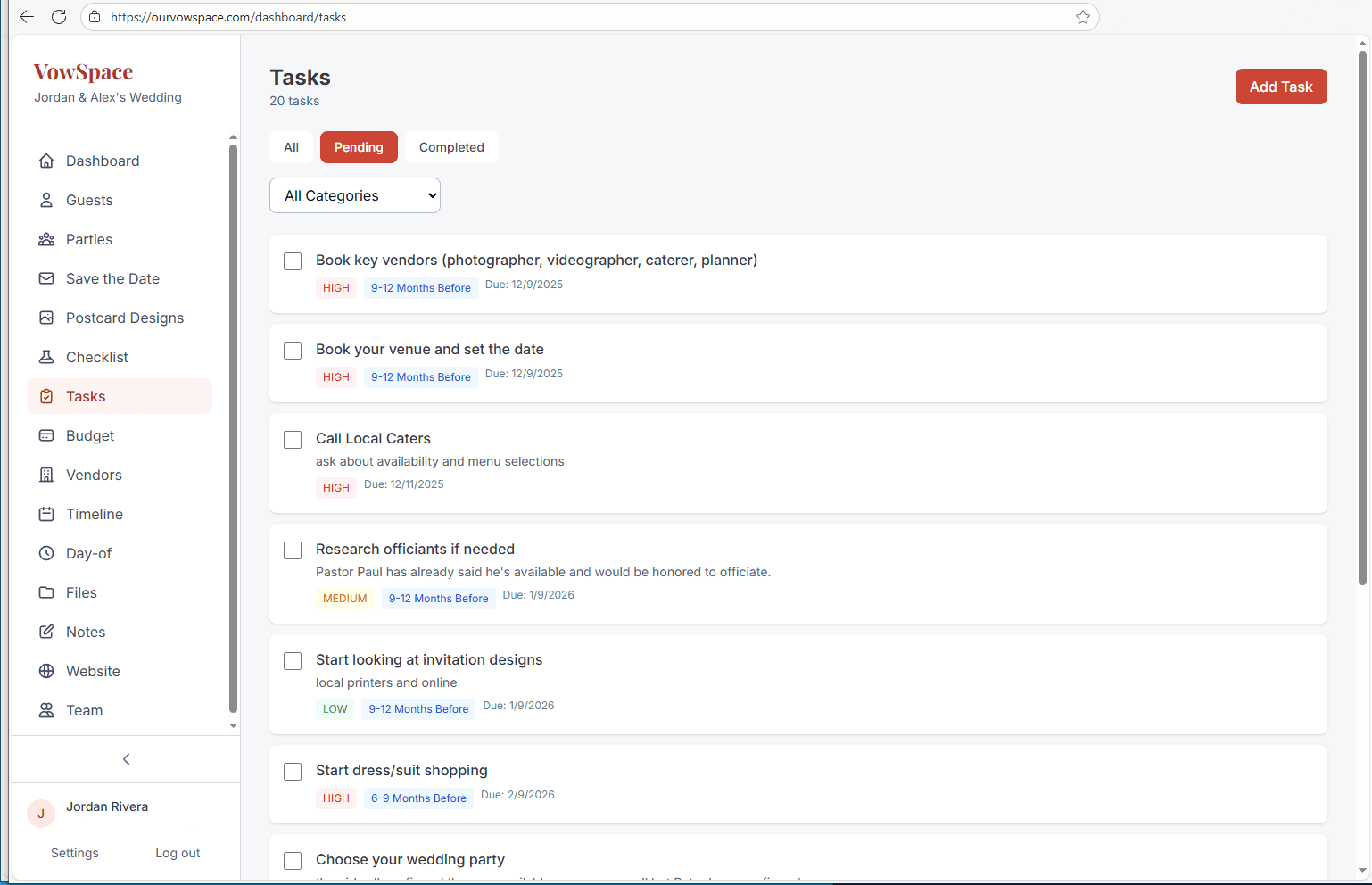Select the All filter tab

click(x=291, y=147)
